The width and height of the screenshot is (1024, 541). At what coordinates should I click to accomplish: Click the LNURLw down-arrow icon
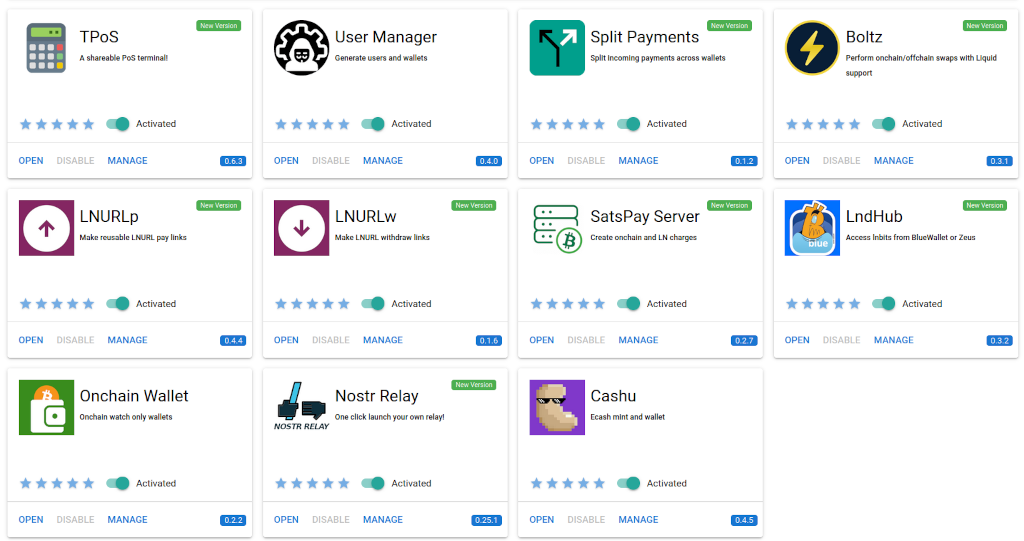[x=301, y=227]
